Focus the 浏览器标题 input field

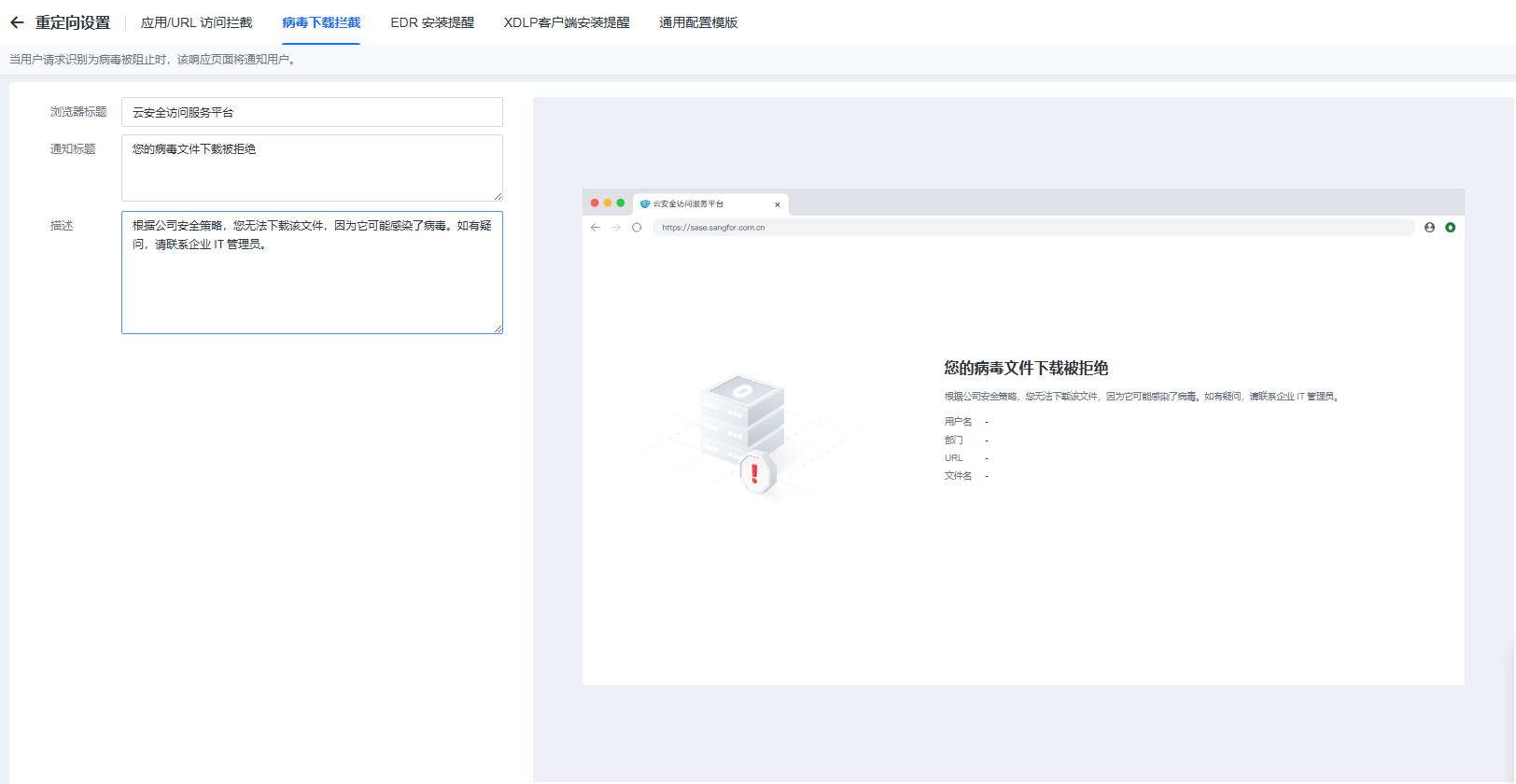click(312, 112)
